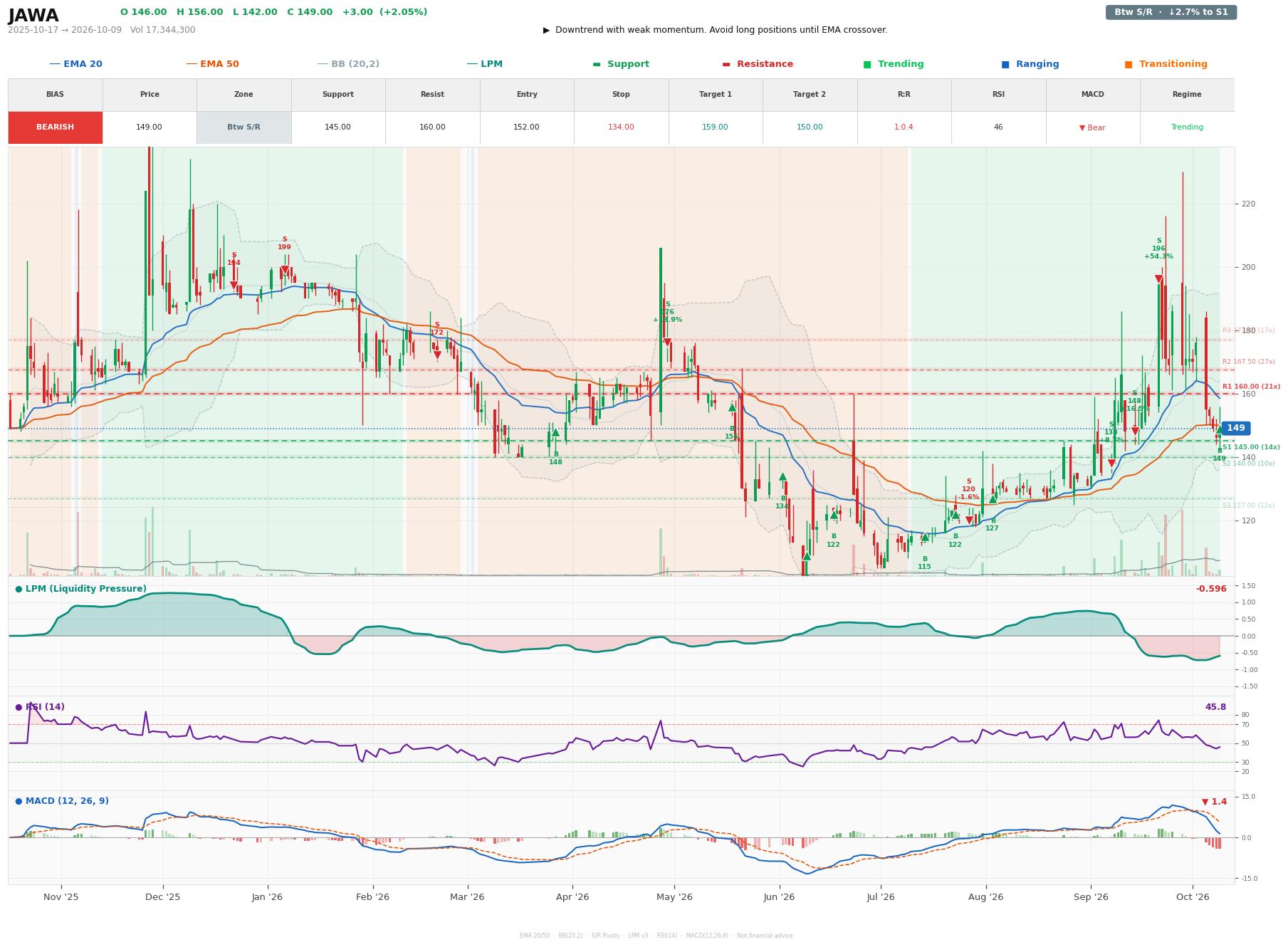This screenshot has width=1288, height=947.
Task: Click the blue 149 current price badge
Action: coord(1235,428)
